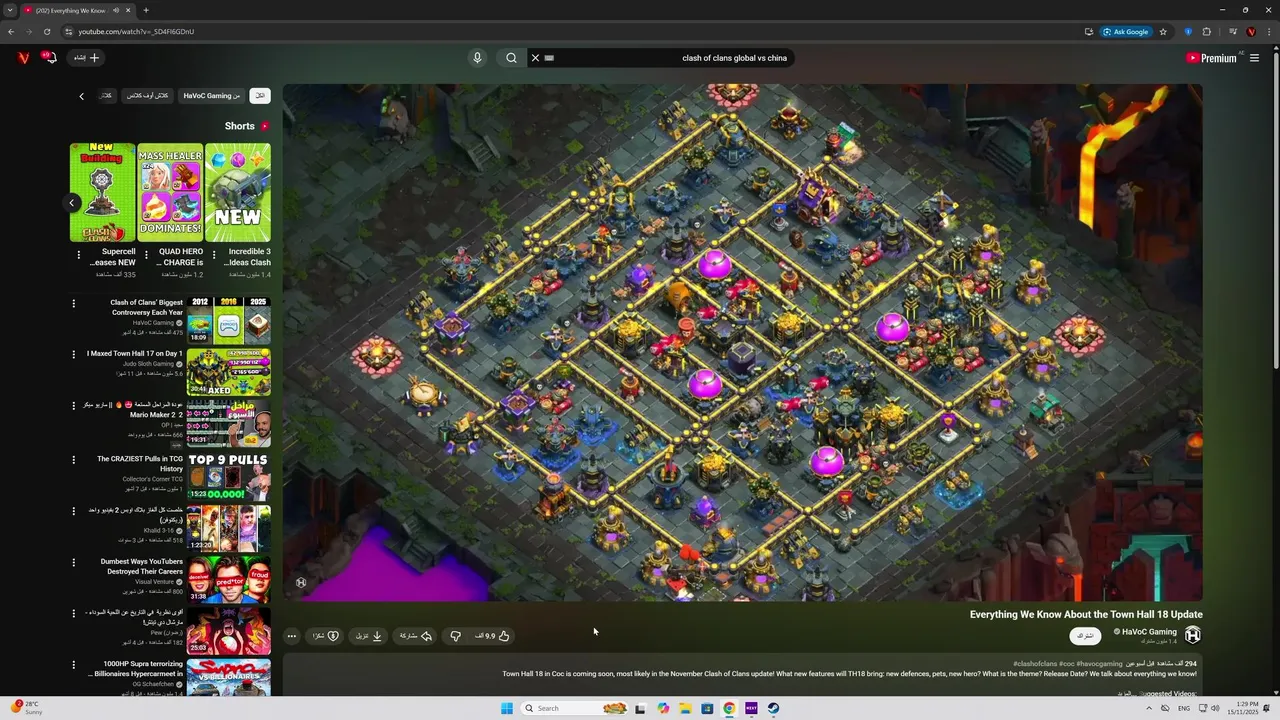
Task: Click the install app icon in address bar
Action: point(1089,32)
